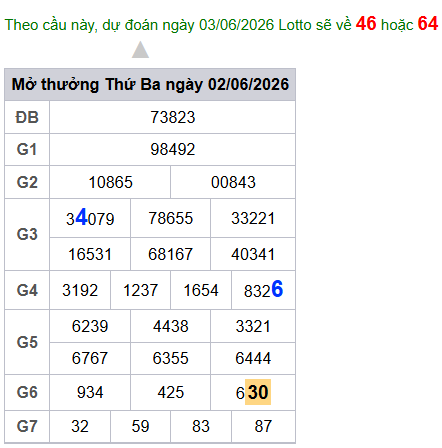Select G3 number 68167
The height and width of the screenshot is (448, 442).
[171, 254]
